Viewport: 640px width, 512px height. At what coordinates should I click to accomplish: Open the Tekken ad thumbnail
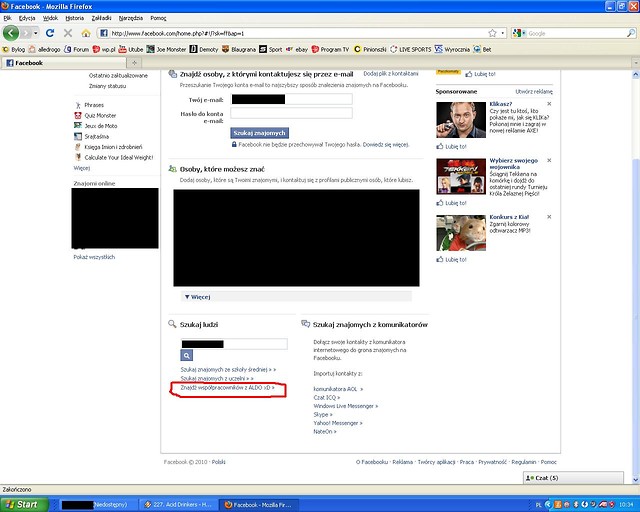tap(461, 176)
